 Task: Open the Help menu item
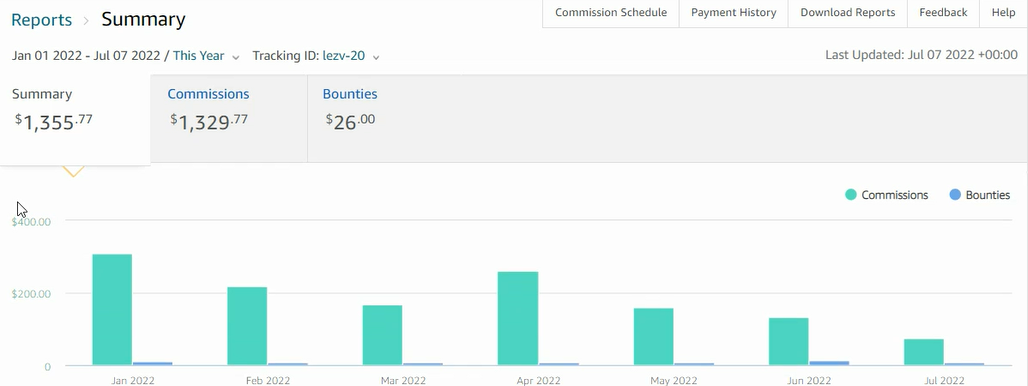click(1004, 12)
